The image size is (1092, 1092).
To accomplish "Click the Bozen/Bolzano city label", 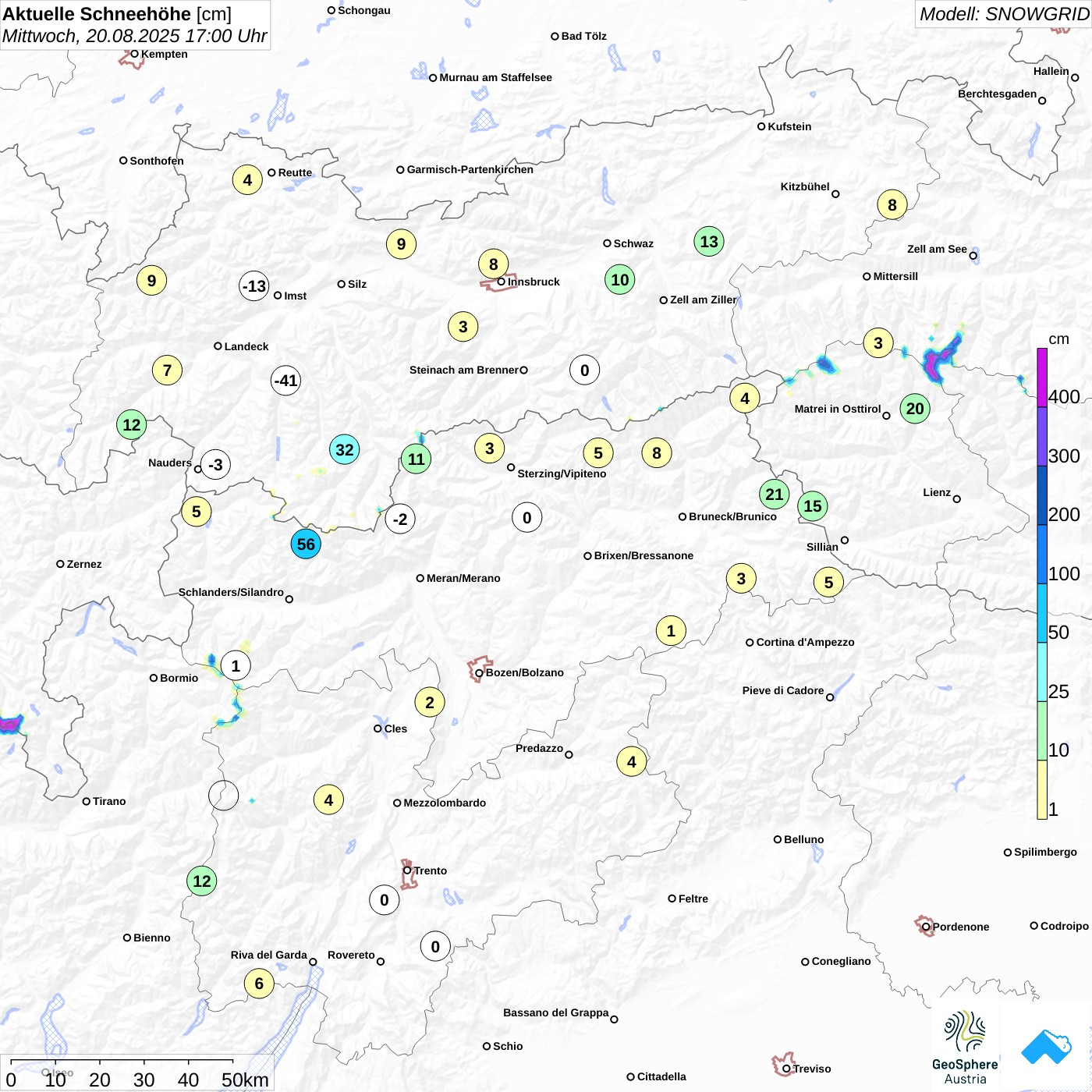I will [524, 672].
